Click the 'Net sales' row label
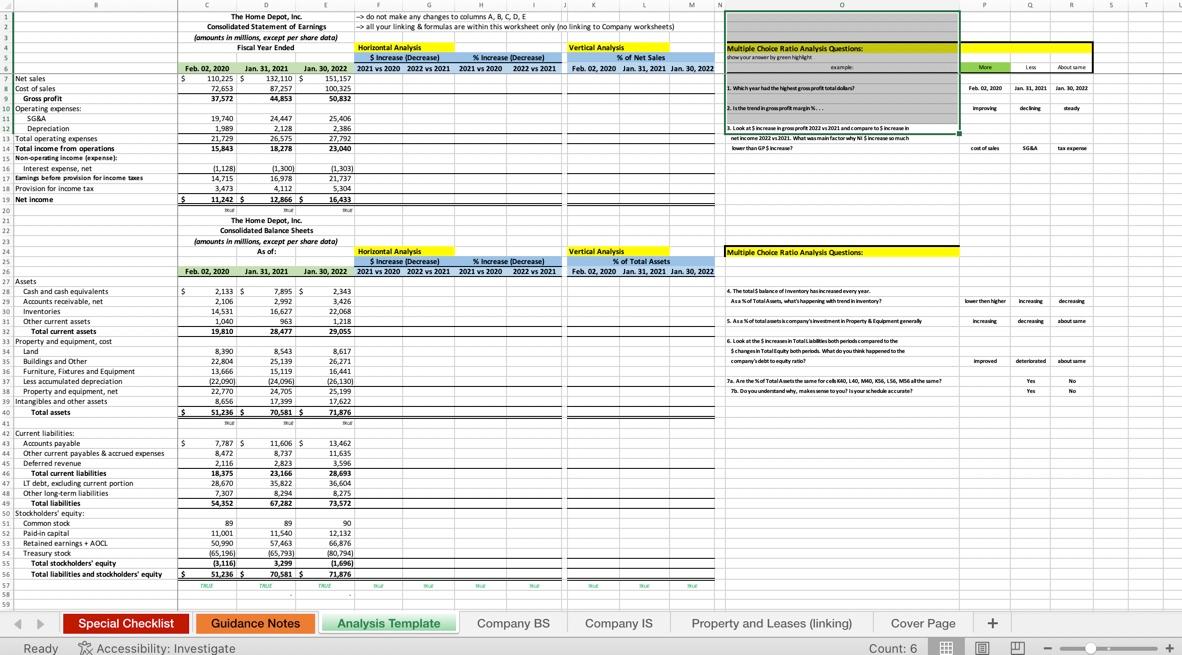The height and width of the screenshot is (655, 1182). tap(30, 78)
